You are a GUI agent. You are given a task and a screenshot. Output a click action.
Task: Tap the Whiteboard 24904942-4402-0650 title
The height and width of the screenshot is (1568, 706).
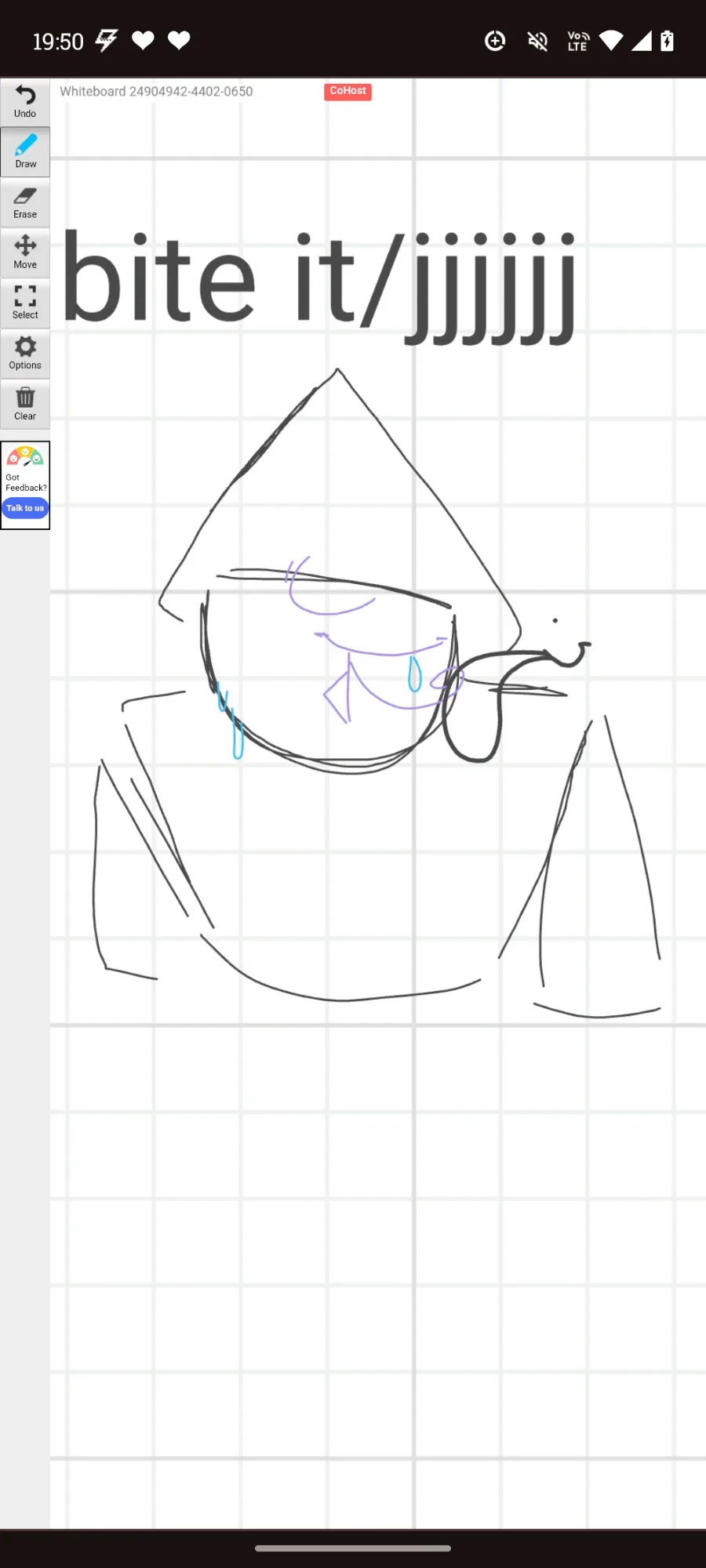pos(156,92)
